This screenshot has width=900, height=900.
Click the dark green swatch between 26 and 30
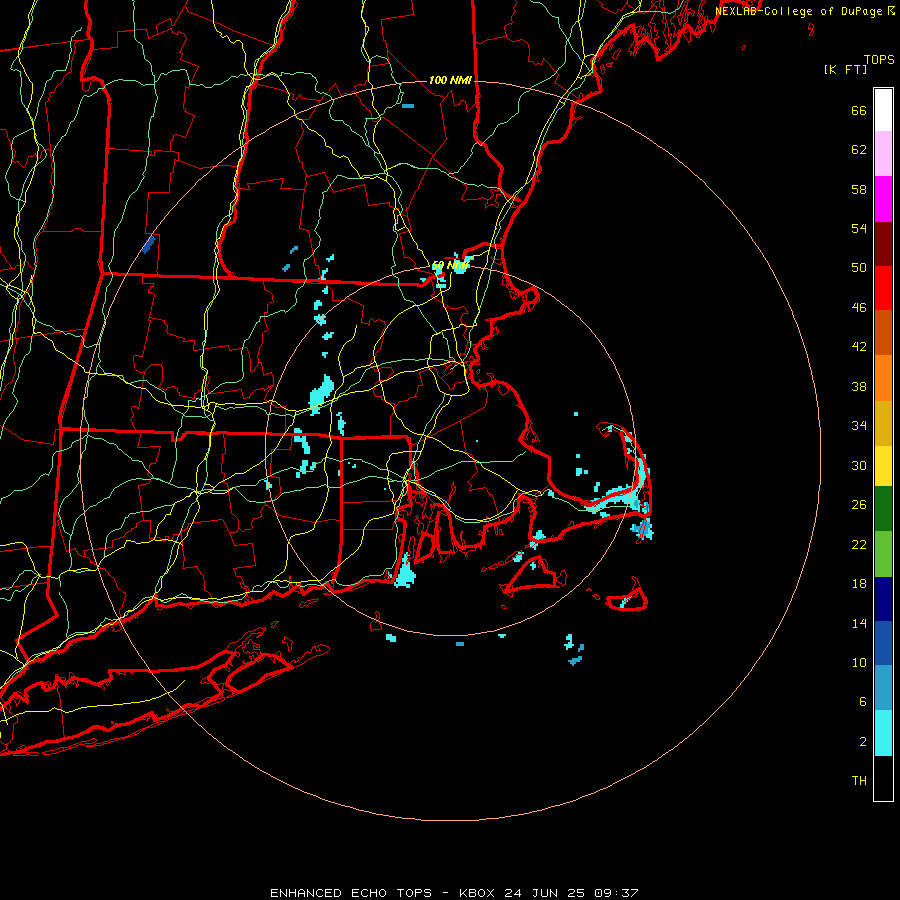[883, 509]
